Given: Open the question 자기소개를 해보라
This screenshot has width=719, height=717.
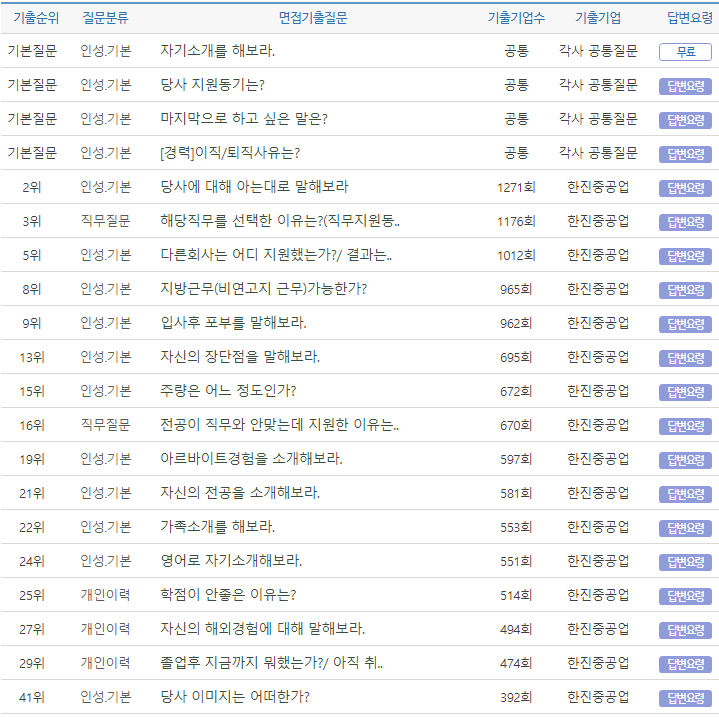Looking at the screenshot, I should pos(217,51).
